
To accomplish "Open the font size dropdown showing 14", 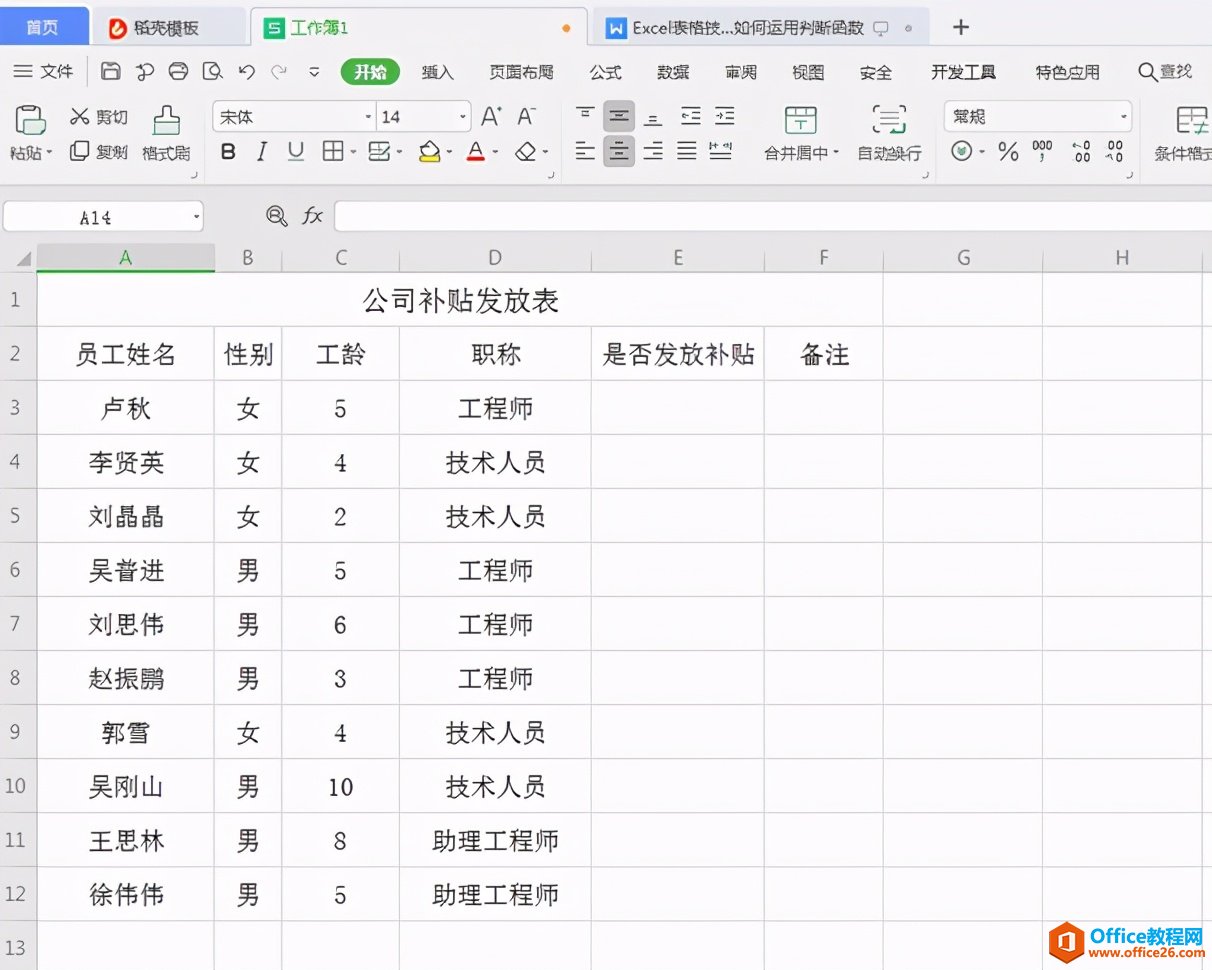I will (x=462, y=118).
